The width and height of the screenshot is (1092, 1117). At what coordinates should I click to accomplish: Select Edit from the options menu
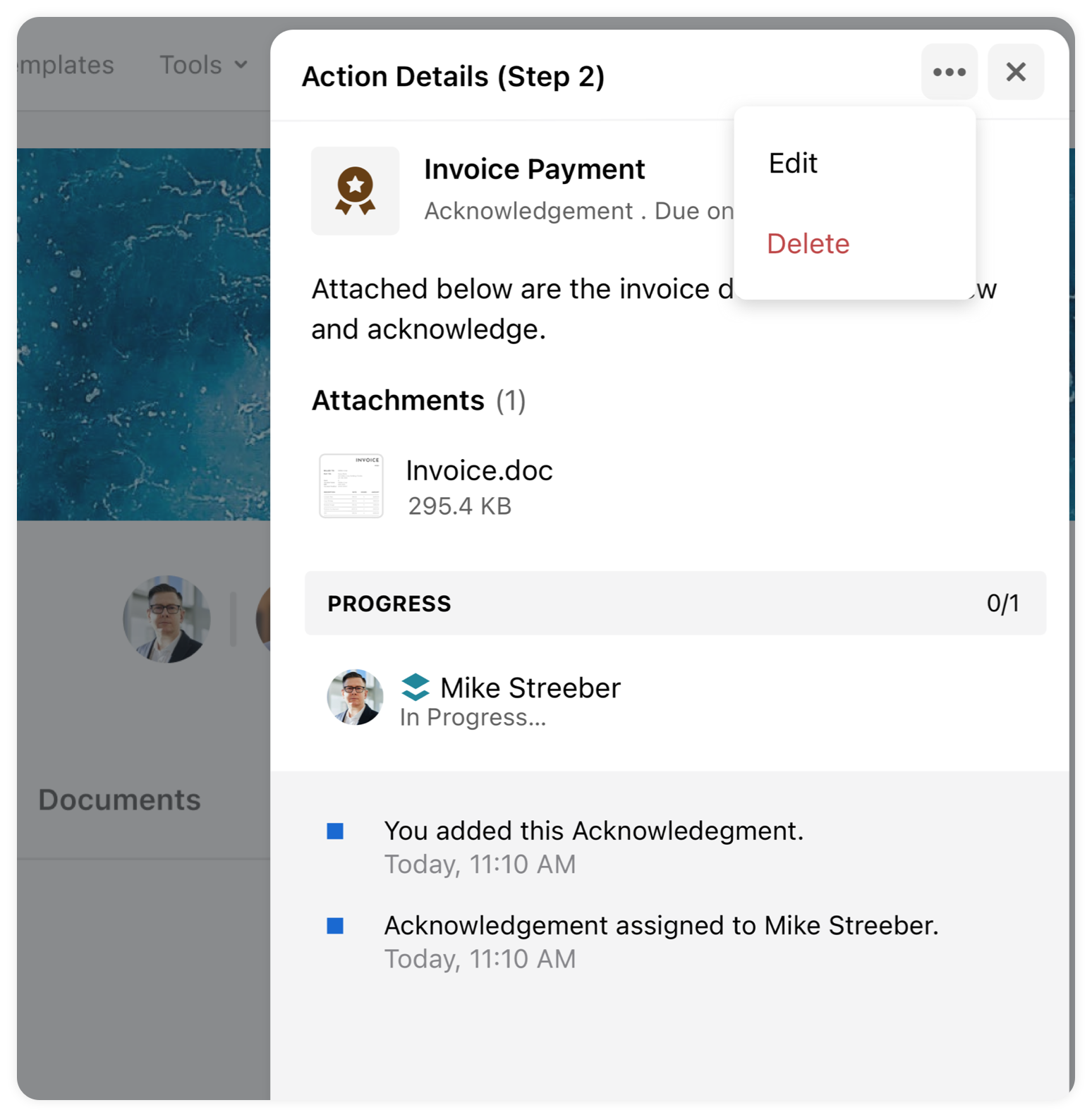793,163
